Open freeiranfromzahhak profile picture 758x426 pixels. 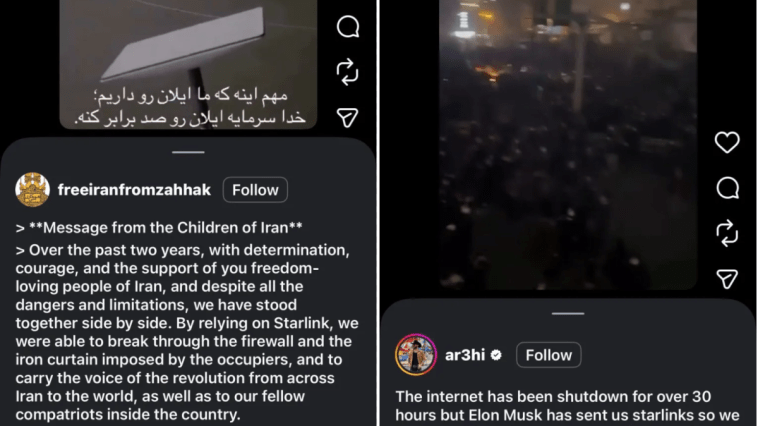click(x=32, y=190)
